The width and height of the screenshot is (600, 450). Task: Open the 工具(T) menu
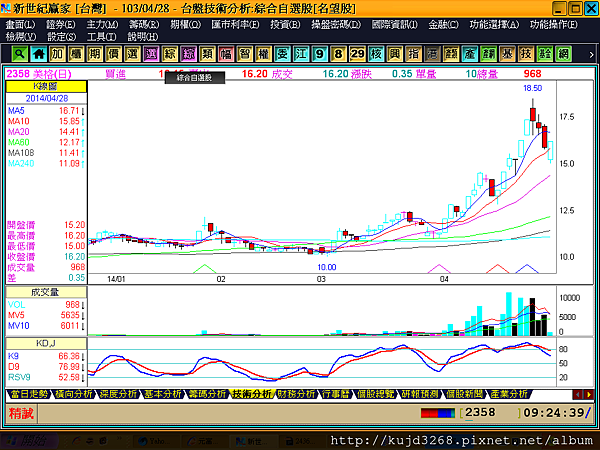[102, 37]
